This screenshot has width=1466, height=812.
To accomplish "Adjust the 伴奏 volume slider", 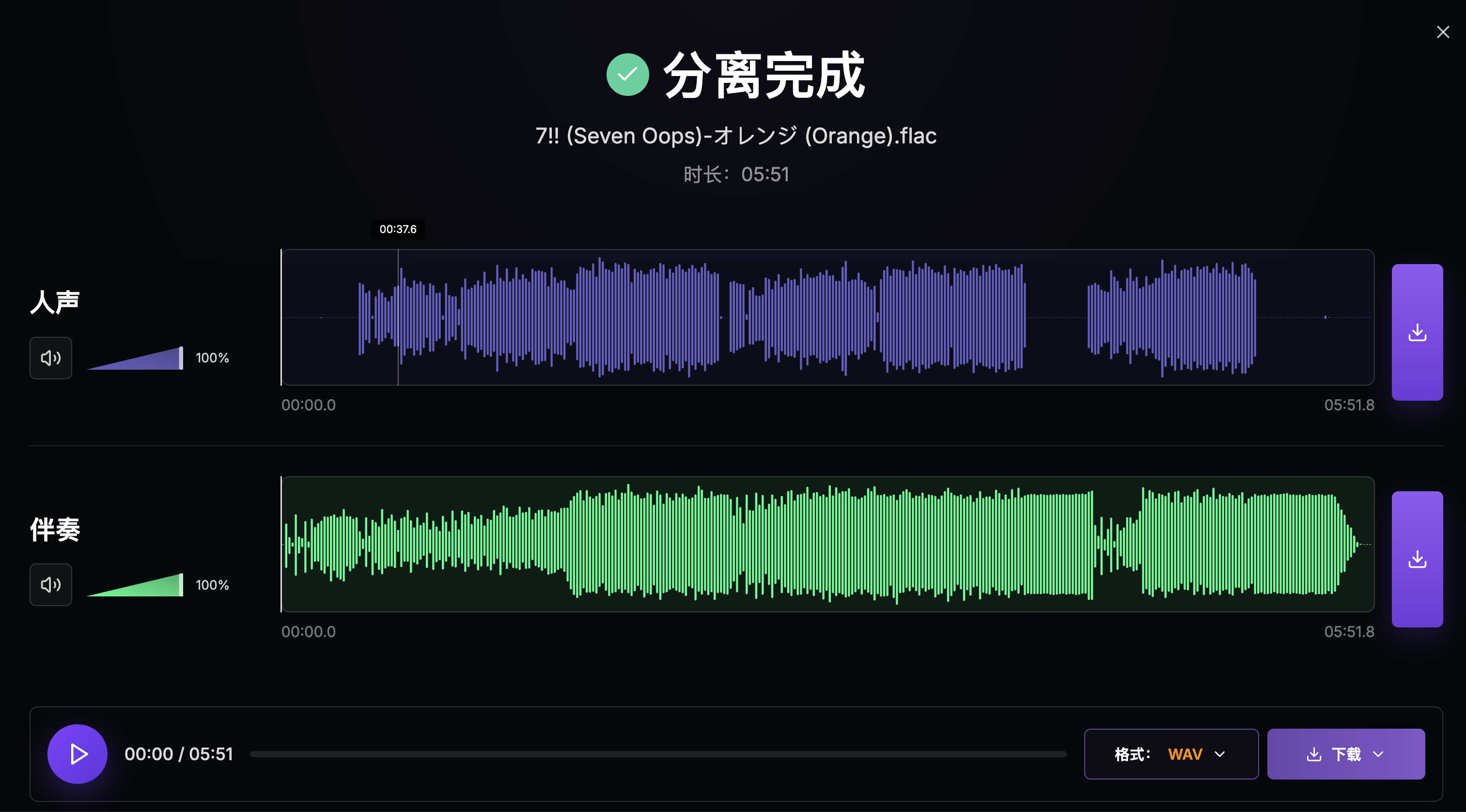I will pos(135,585).
